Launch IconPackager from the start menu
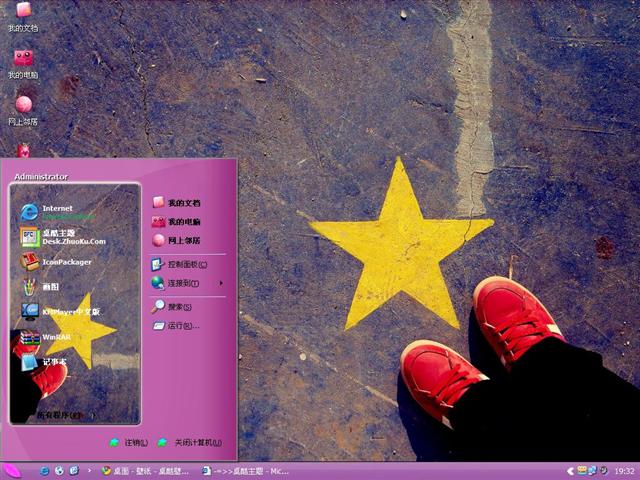This screenshot has width=640, height=480. pos(56,262)
